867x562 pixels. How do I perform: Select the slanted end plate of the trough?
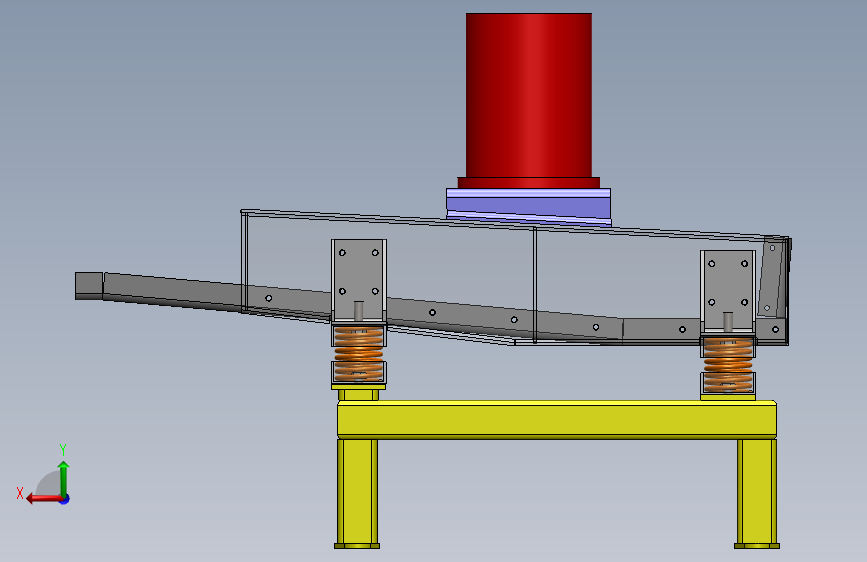[x=772, y=278]
